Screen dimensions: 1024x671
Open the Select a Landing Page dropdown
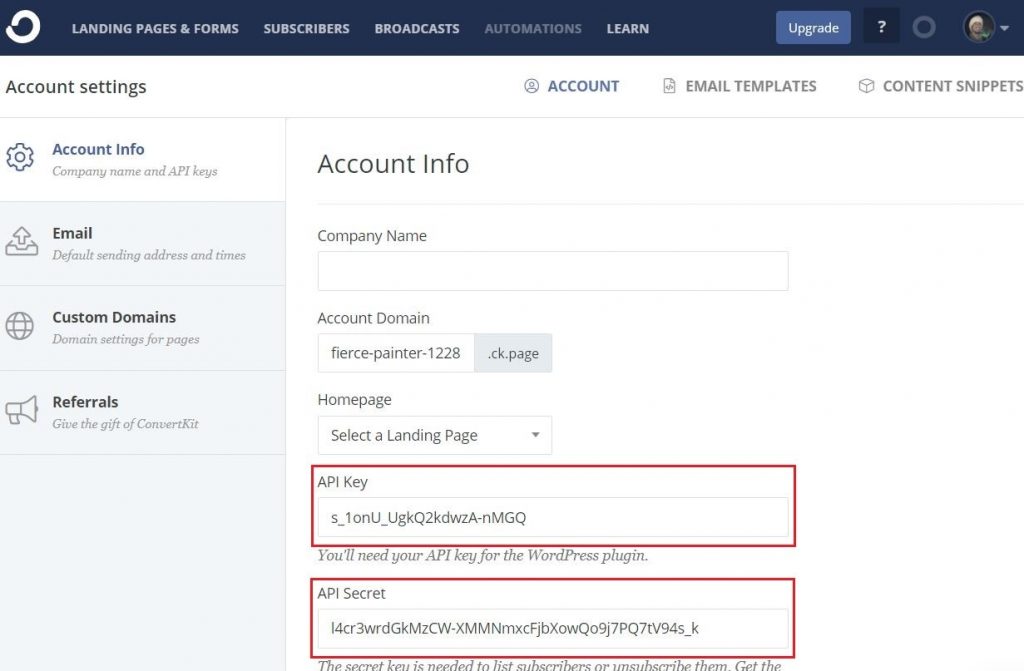click(434, 435)
